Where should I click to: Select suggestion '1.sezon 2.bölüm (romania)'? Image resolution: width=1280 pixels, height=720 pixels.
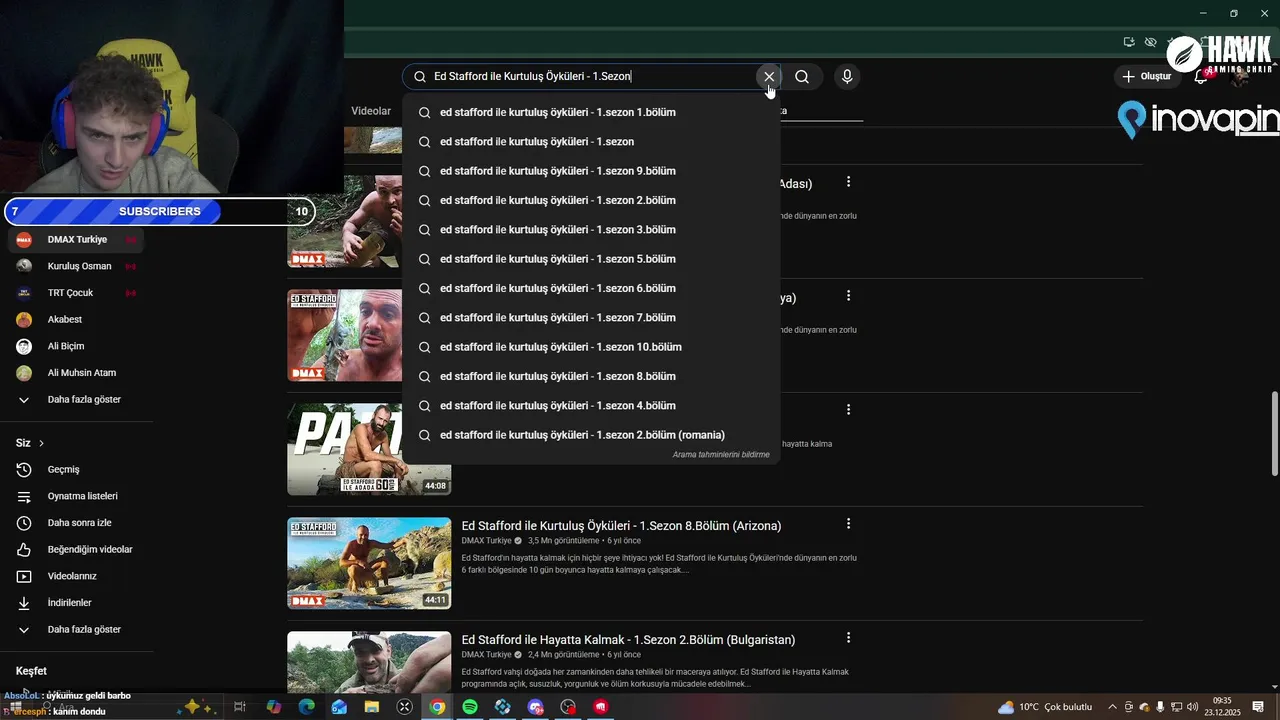click(590, 435)
